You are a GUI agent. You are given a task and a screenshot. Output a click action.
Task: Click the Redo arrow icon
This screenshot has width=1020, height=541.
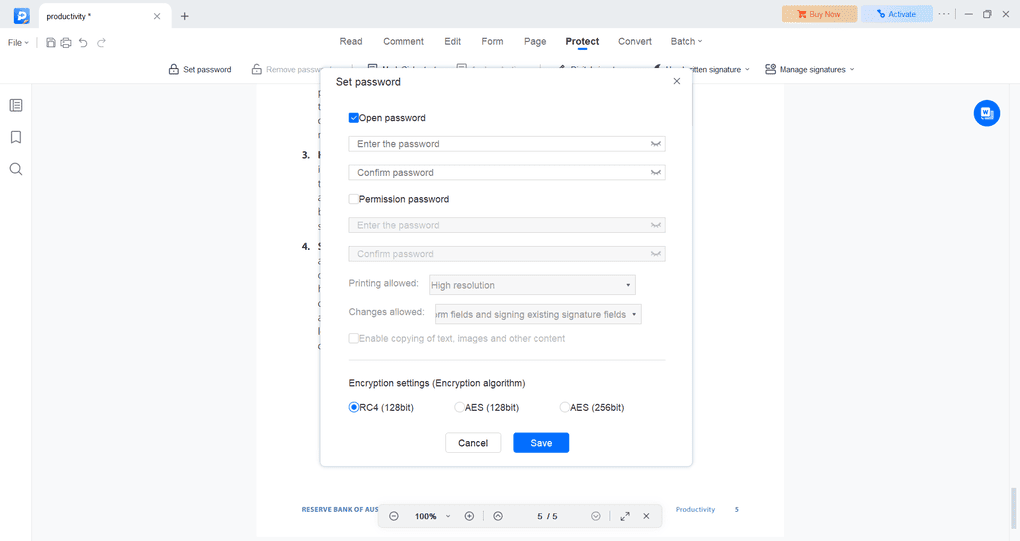point(101,43)
